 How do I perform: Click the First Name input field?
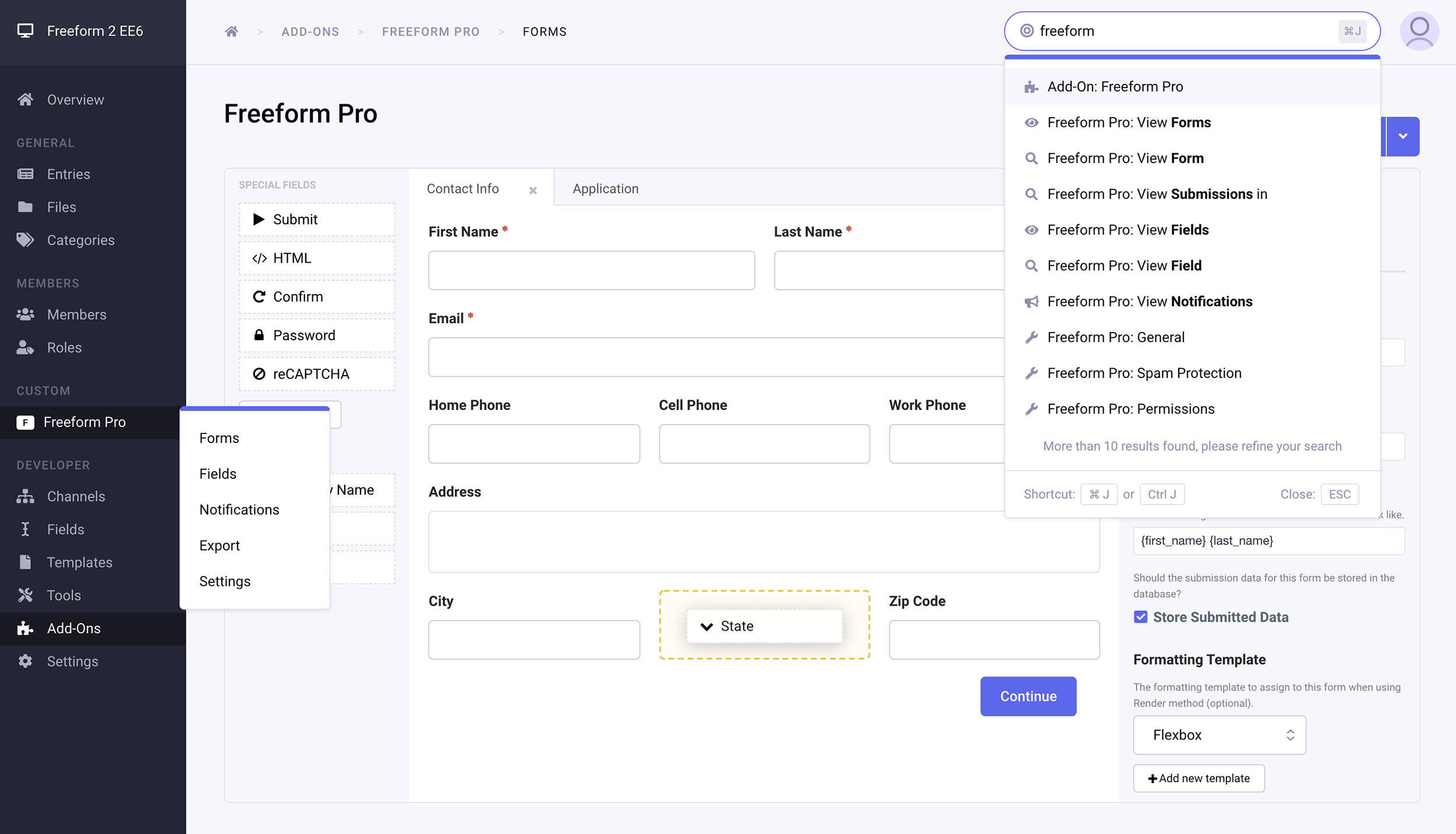[x=592, y=270]
